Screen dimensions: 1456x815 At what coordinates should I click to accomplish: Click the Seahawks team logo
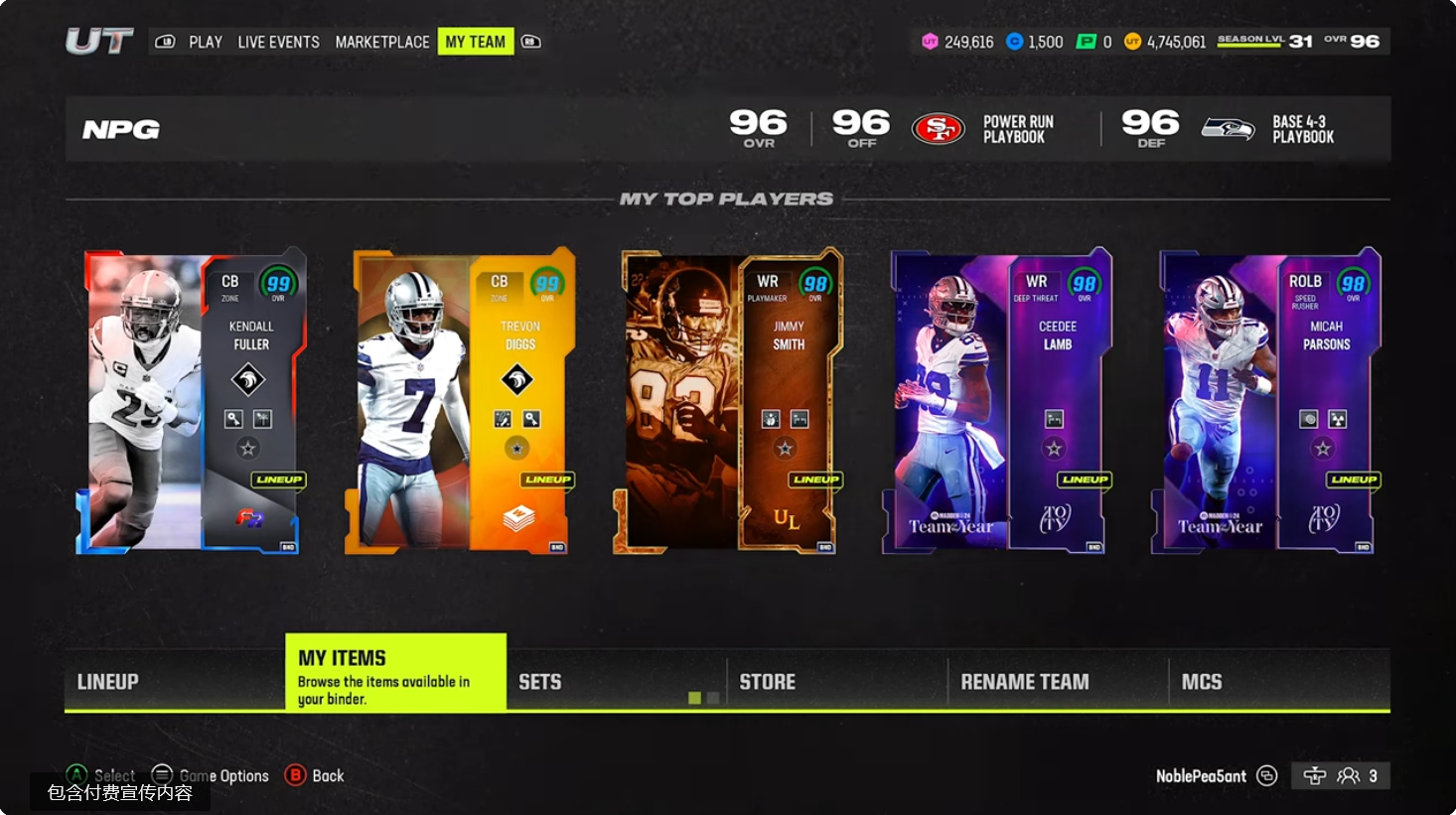[1228, 128]
